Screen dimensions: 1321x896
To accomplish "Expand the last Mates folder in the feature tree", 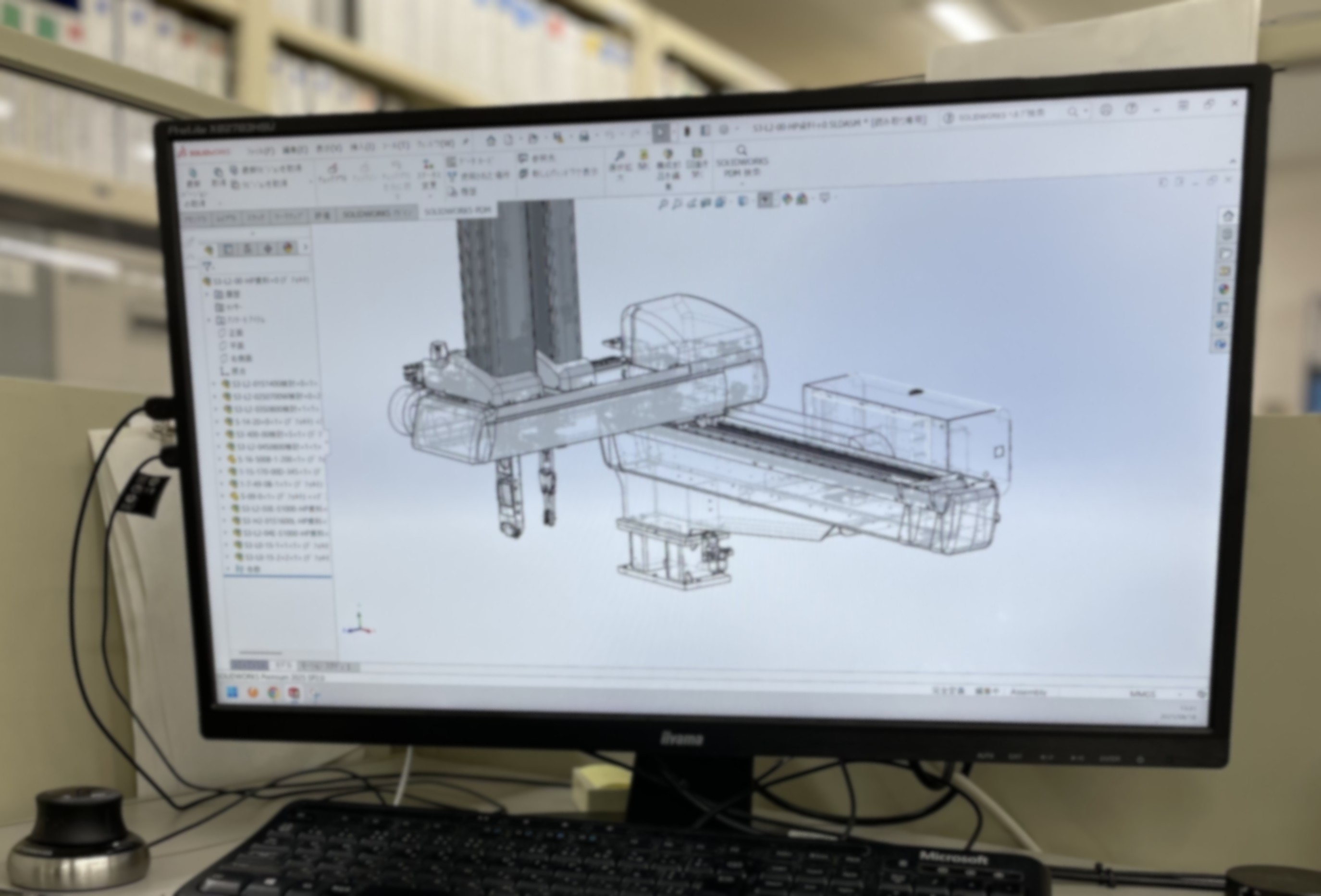I will coord(229,568).
